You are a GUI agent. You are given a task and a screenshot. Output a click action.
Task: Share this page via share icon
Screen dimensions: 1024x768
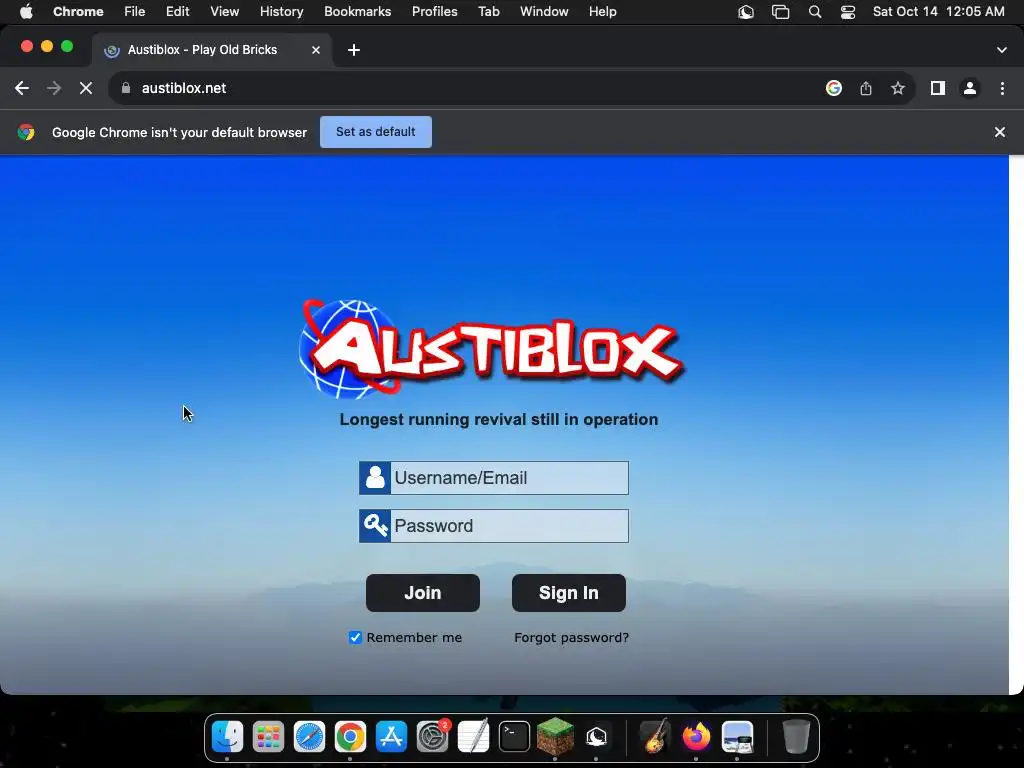(866, 88)
